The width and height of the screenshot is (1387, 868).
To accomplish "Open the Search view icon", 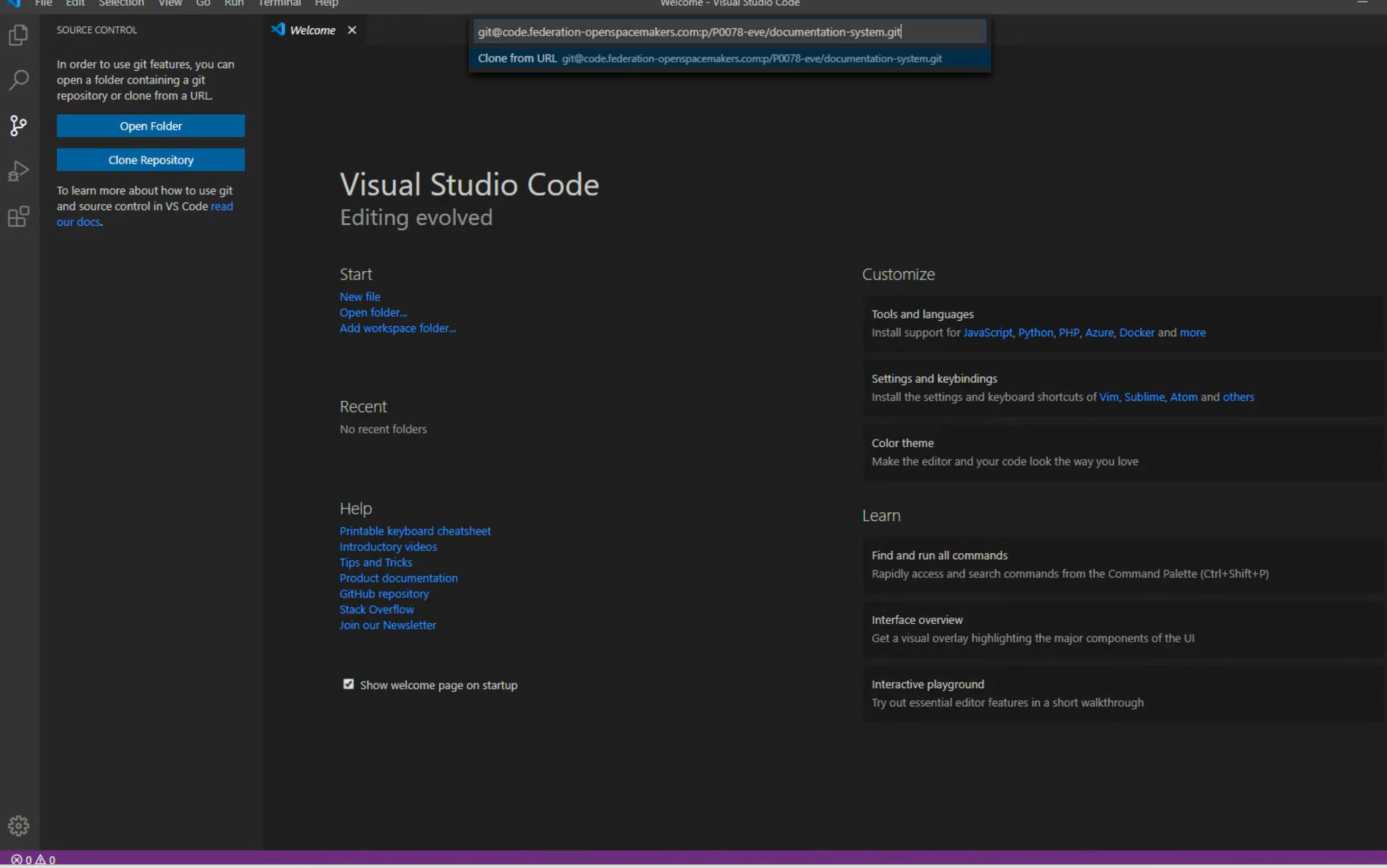I will pos(18,80).
